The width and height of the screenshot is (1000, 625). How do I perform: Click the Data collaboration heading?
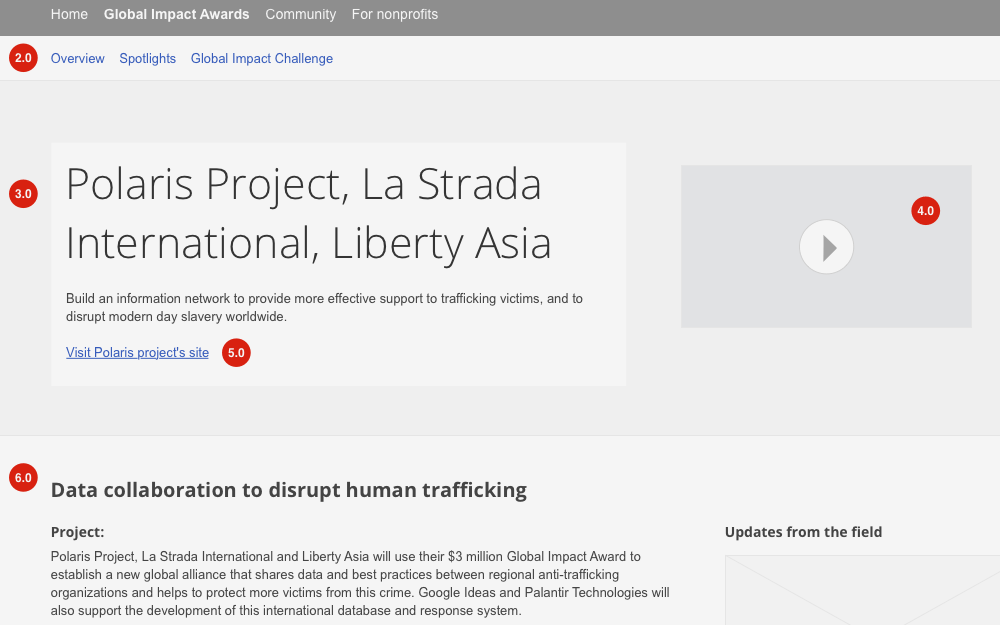tap(289, 490)
